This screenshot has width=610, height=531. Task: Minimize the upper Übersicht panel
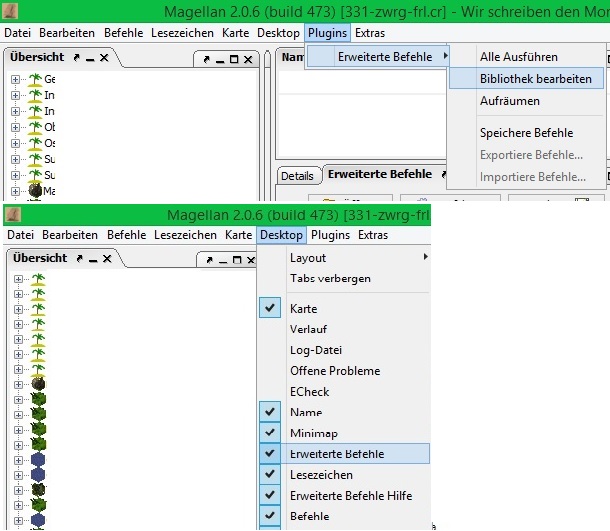coord(91,59)
